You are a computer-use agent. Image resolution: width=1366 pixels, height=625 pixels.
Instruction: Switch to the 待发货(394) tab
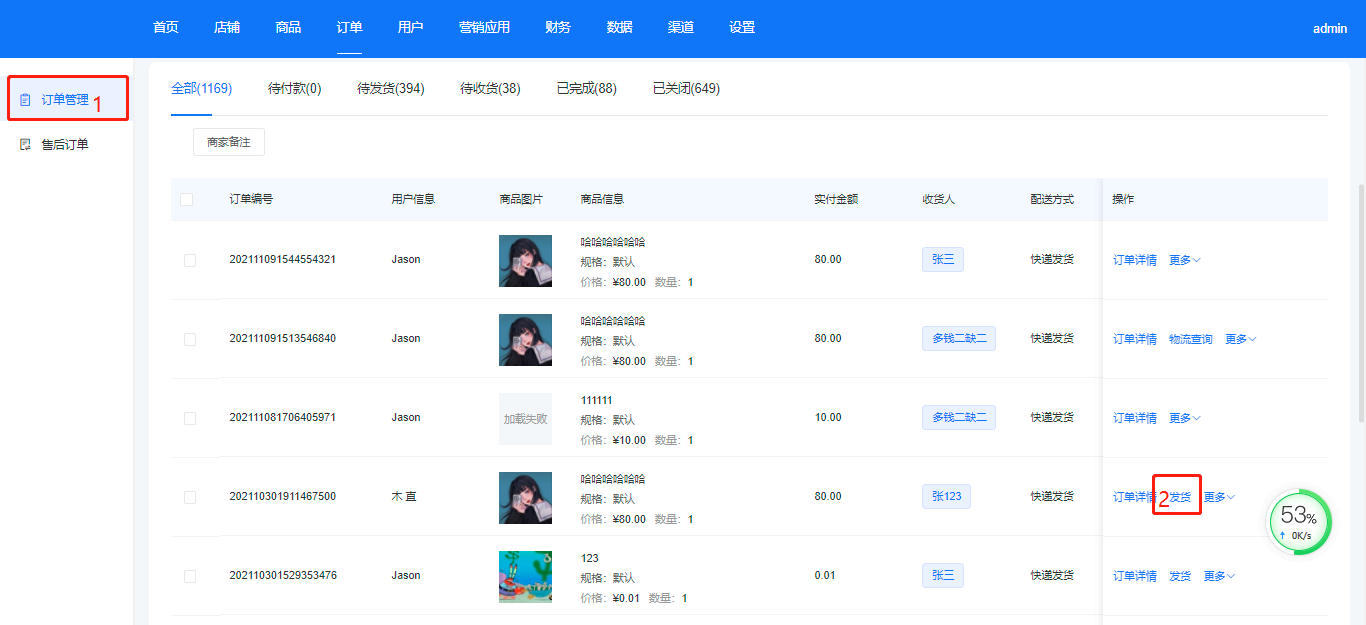390,89
